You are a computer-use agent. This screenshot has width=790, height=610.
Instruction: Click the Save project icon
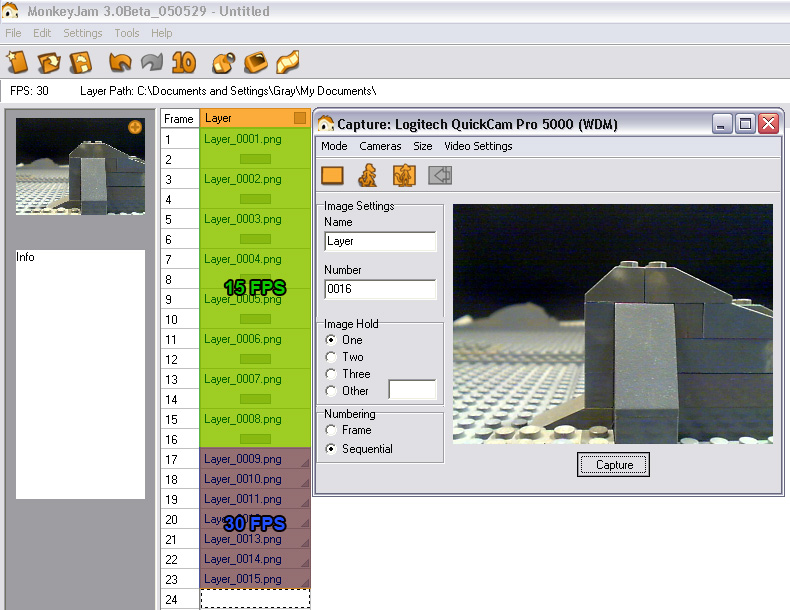point(80,62)
